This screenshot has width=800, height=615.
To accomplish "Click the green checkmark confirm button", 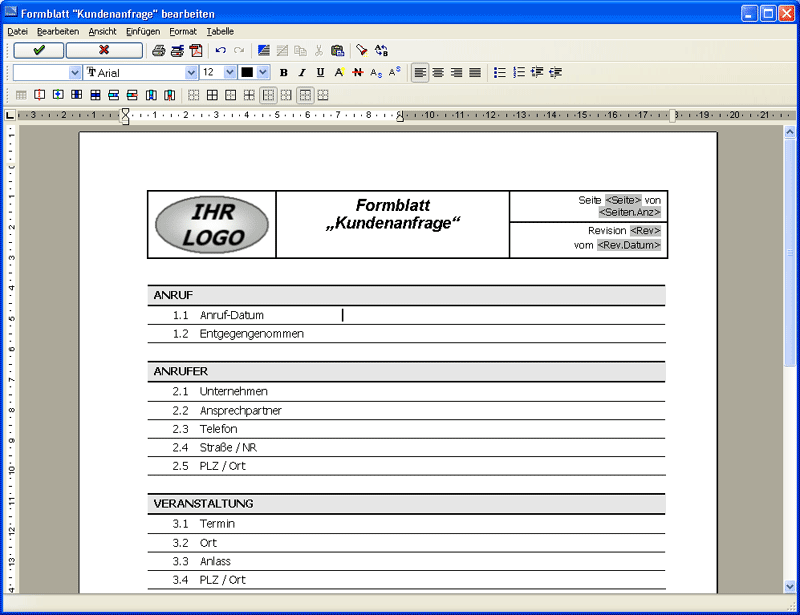I will tap(39, 50).
